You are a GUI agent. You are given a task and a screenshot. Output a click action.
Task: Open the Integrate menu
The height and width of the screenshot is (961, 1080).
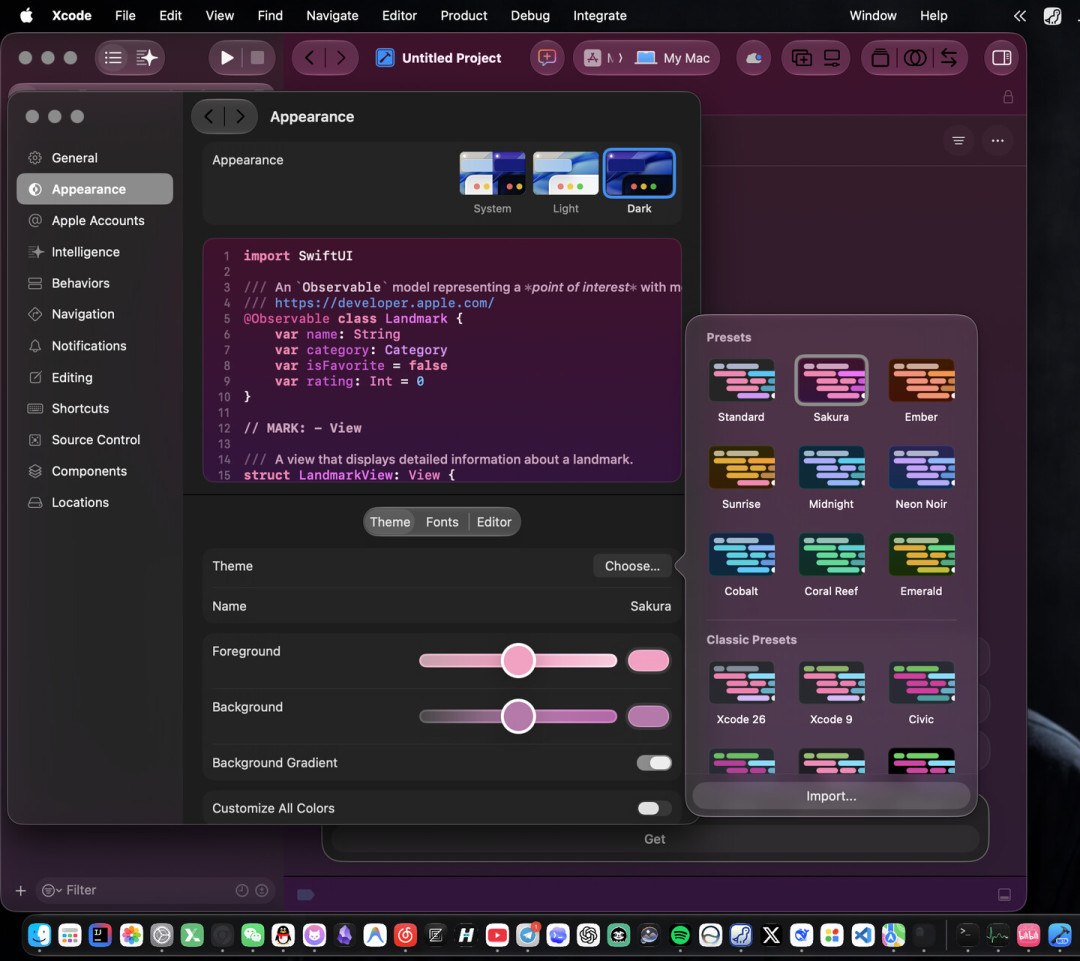(600, 15)
